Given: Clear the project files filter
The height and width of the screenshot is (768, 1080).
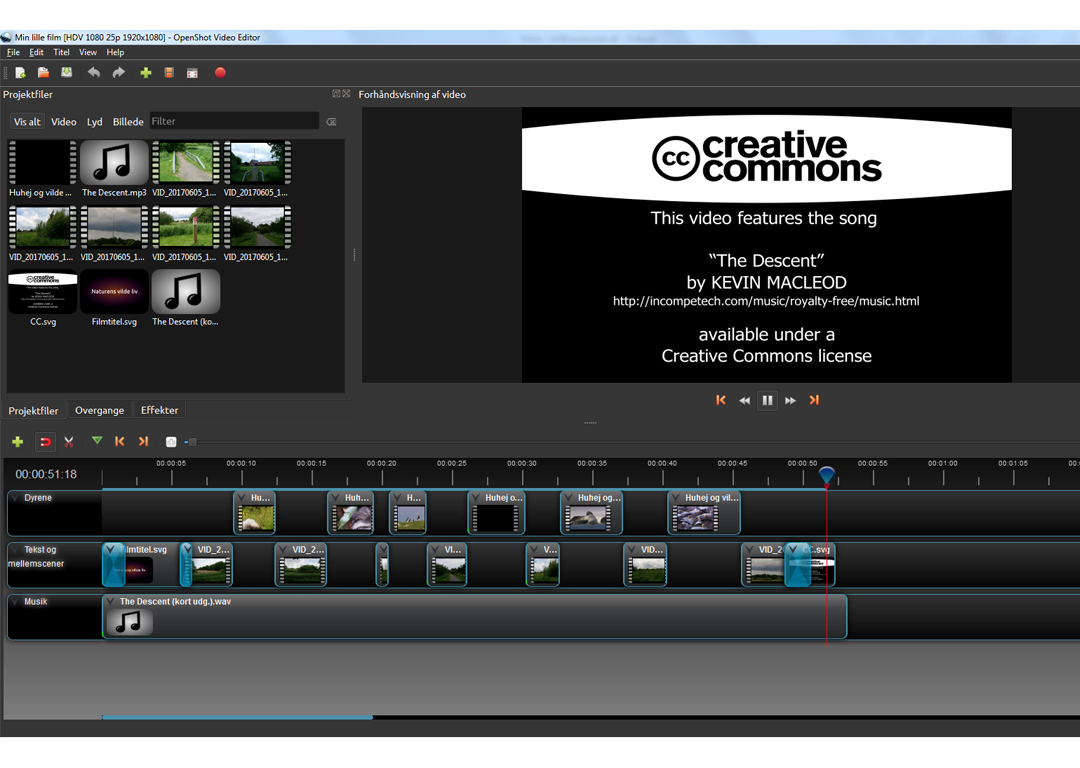Looking at the screenshot, I should (x=331, y=122).
